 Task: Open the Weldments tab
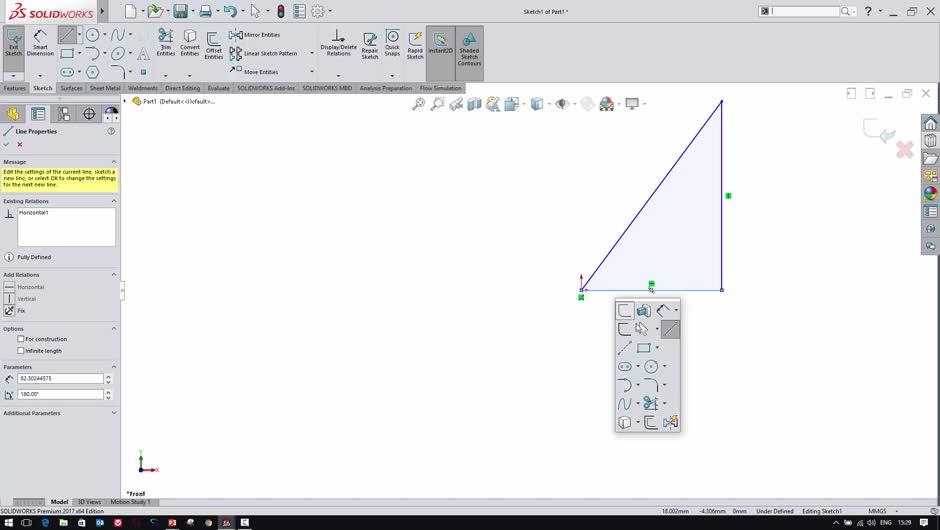pyautogui.click(x=143, y=88)
